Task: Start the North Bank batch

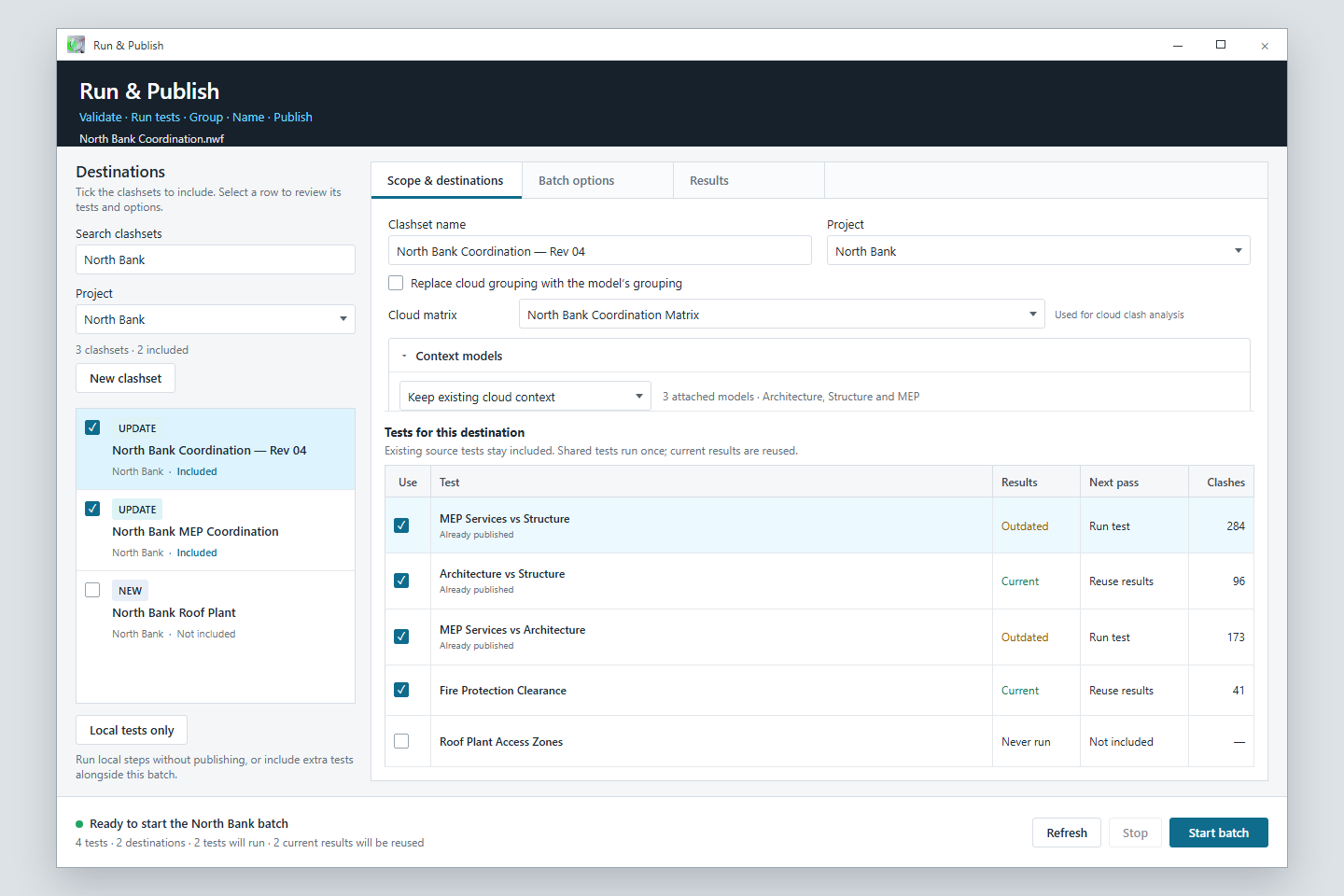Action: pos(1219,833)
